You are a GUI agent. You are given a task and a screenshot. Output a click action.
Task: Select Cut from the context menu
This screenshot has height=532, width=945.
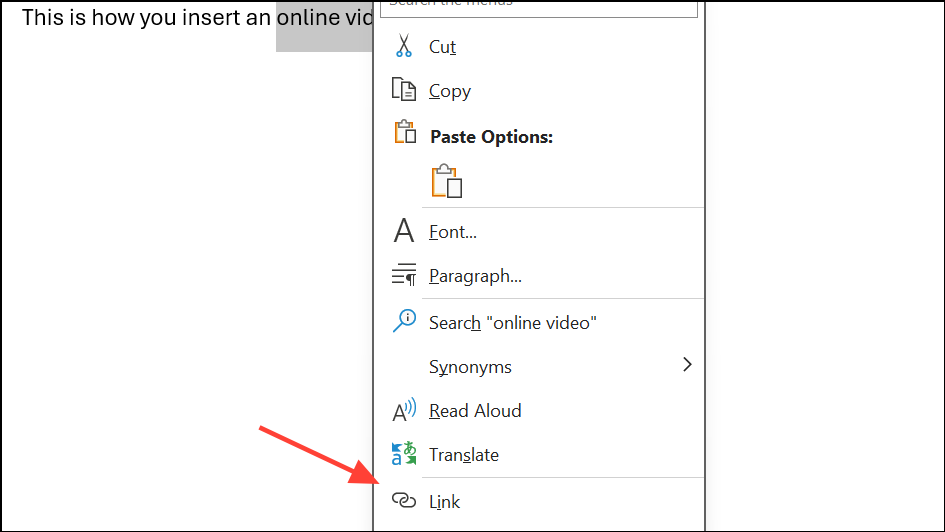click(443, 47)
